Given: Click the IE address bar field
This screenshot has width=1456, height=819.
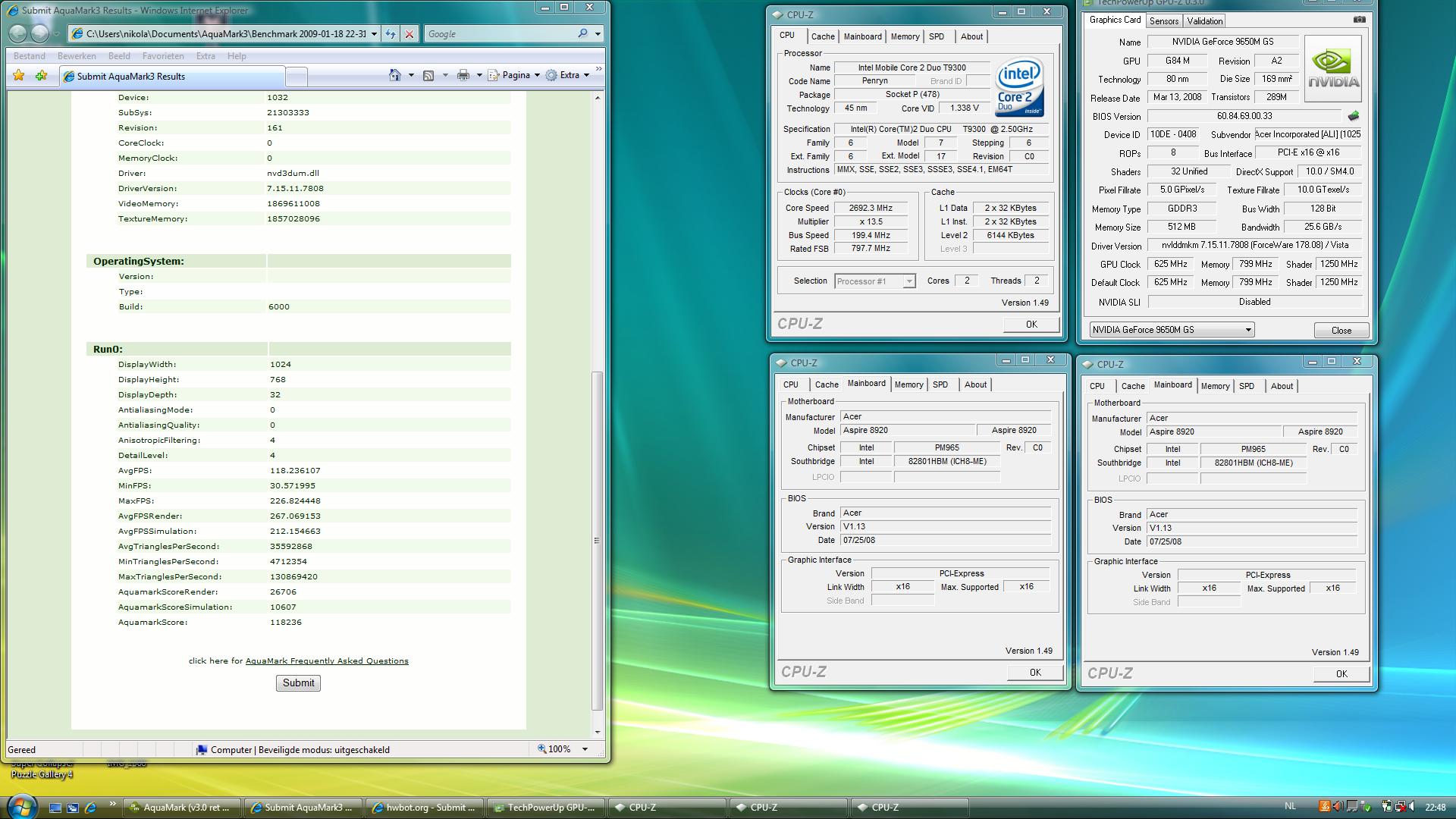Looking at the screenshot, I should (224, 33).
